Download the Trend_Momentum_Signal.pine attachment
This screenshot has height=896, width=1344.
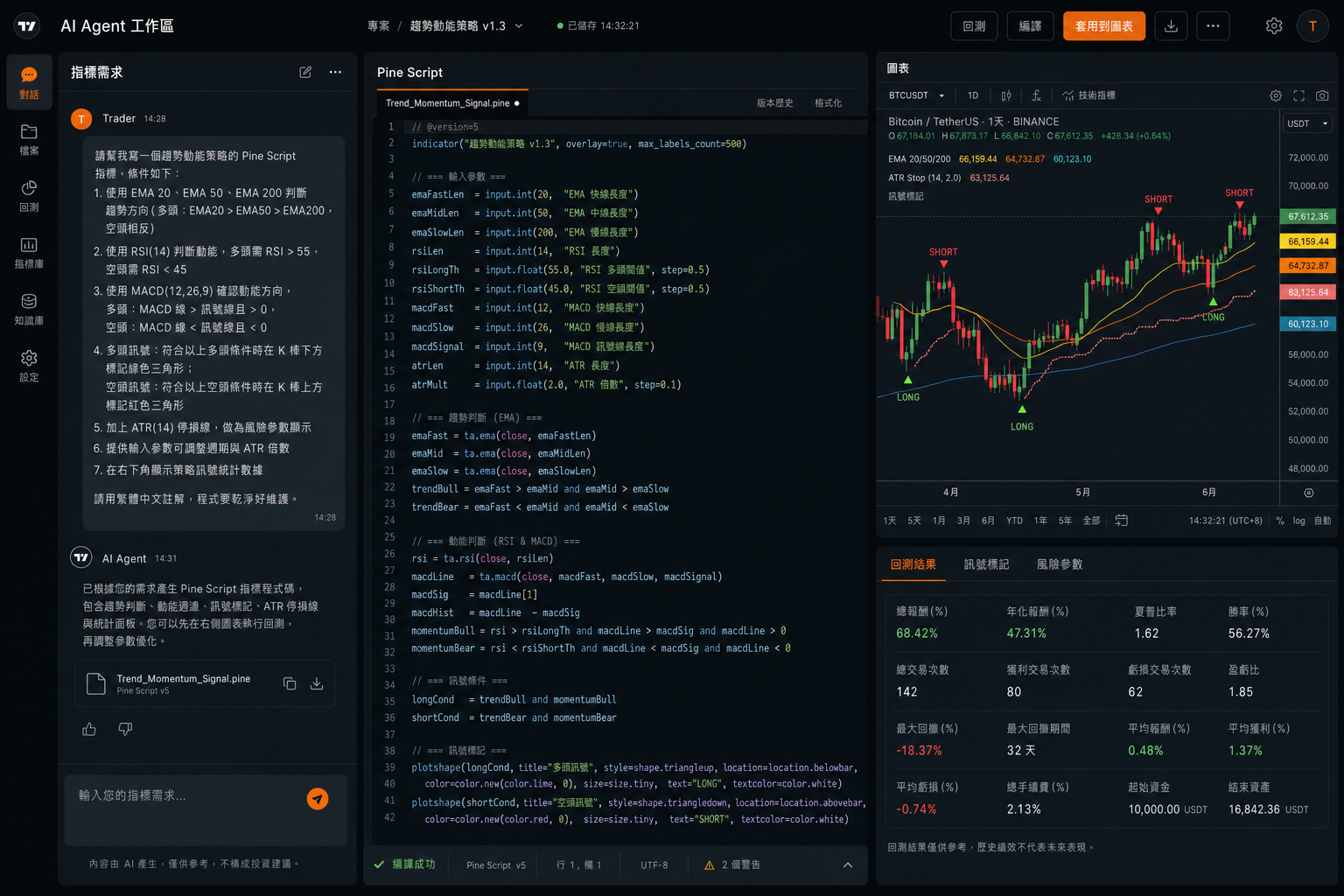pyautogui.click(x=317, y=683)
